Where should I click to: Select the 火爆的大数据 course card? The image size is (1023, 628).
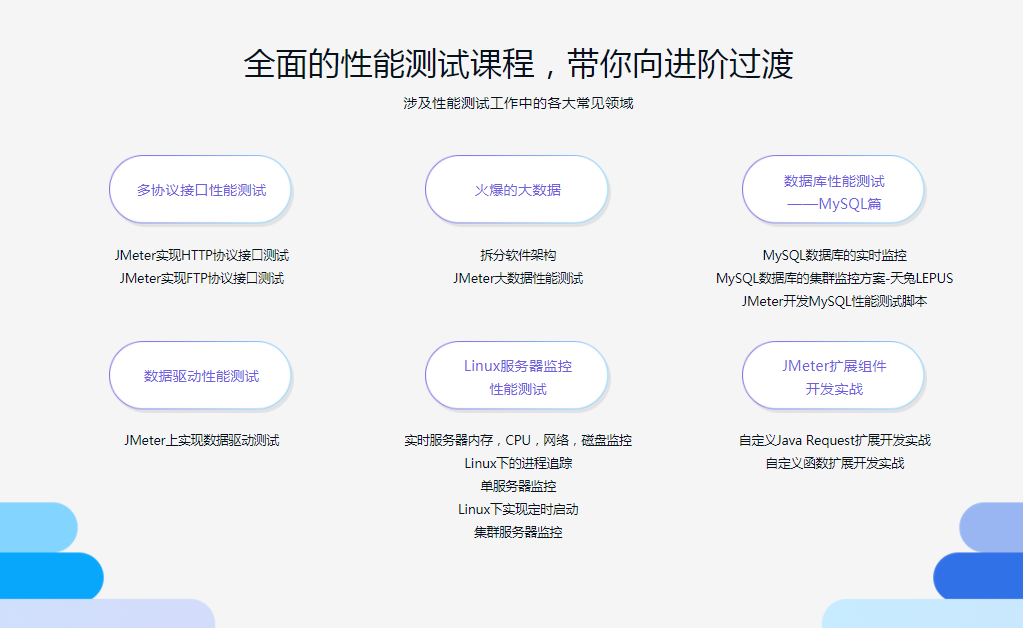[517, 189]
